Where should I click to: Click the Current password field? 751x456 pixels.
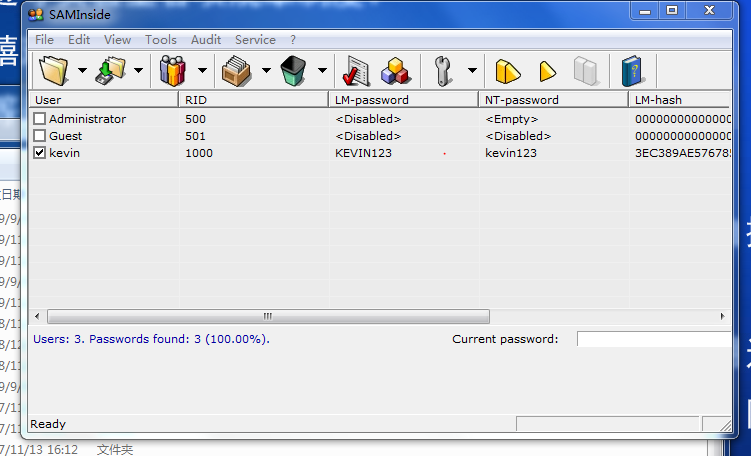[x=654, y=339]
